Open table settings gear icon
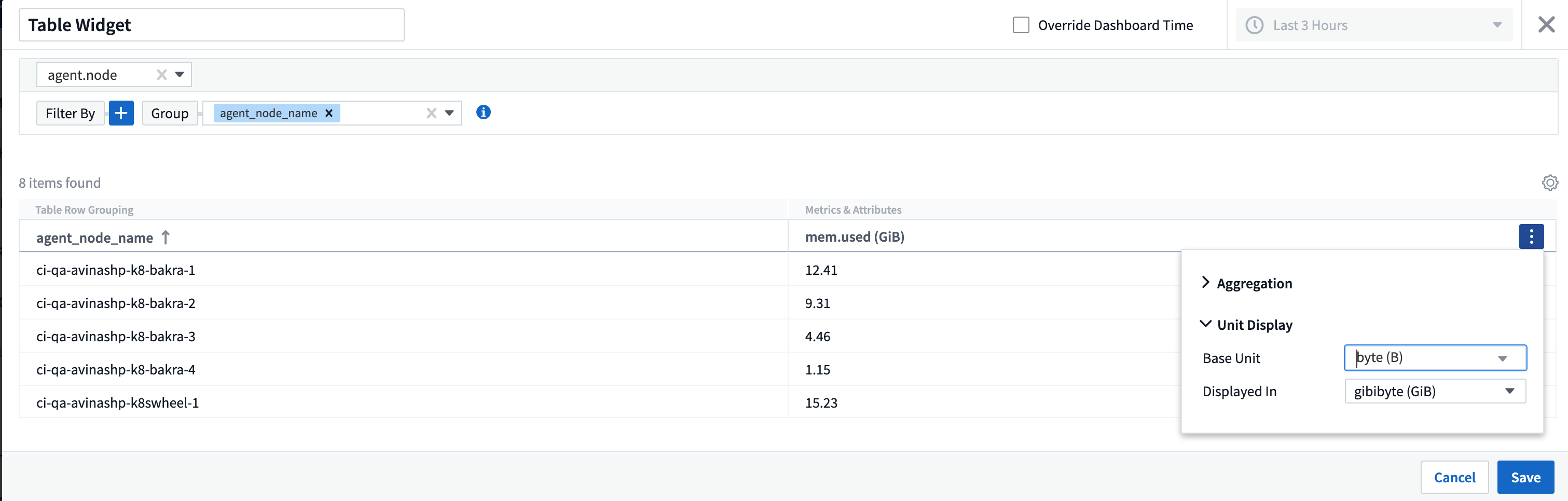This screenshot has height=501, width=1568. coord(1550,183)
